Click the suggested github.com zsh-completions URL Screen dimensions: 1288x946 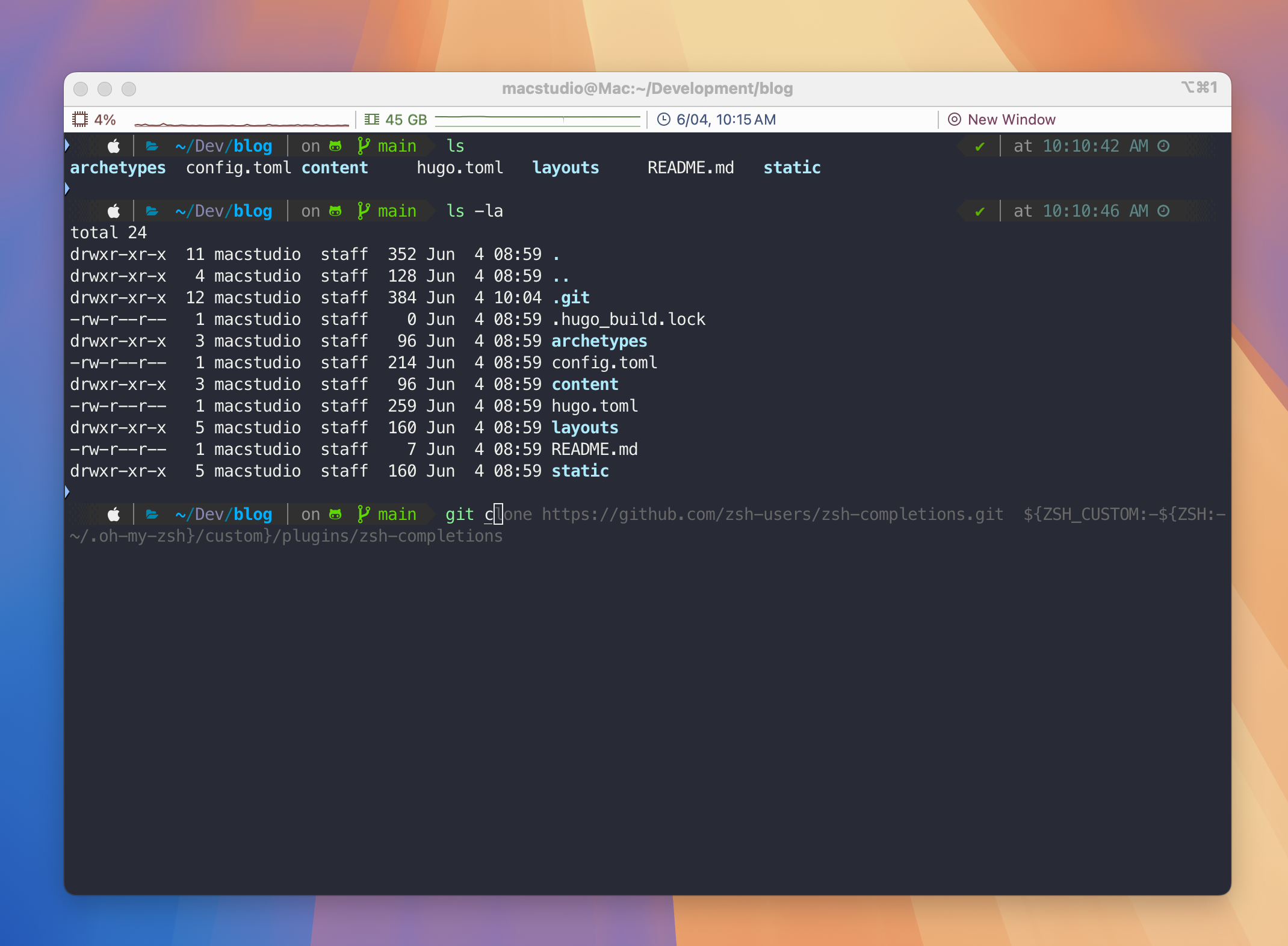(x=772, y=515)
